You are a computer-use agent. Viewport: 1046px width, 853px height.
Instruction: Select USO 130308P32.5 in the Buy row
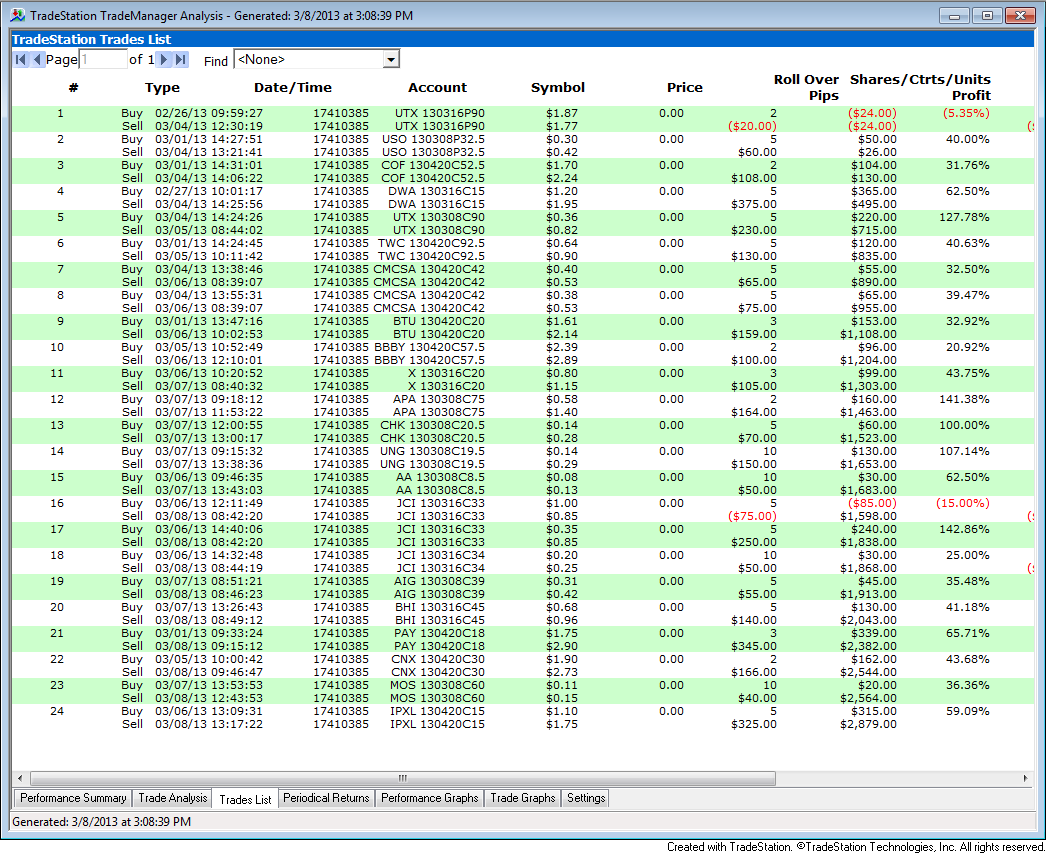[434, 139]
